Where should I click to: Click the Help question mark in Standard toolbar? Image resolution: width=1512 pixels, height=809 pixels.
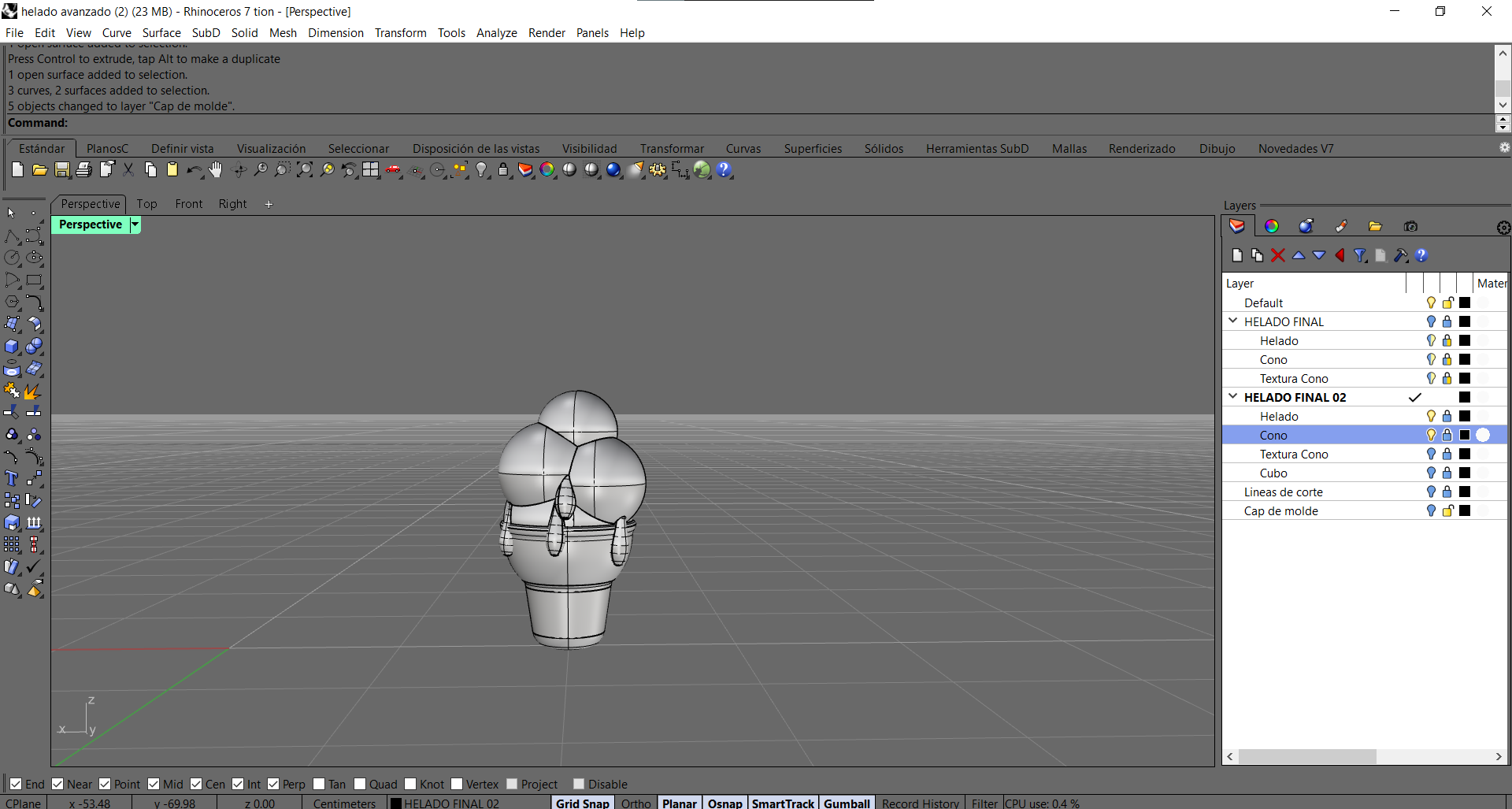(x=724, y=169)
